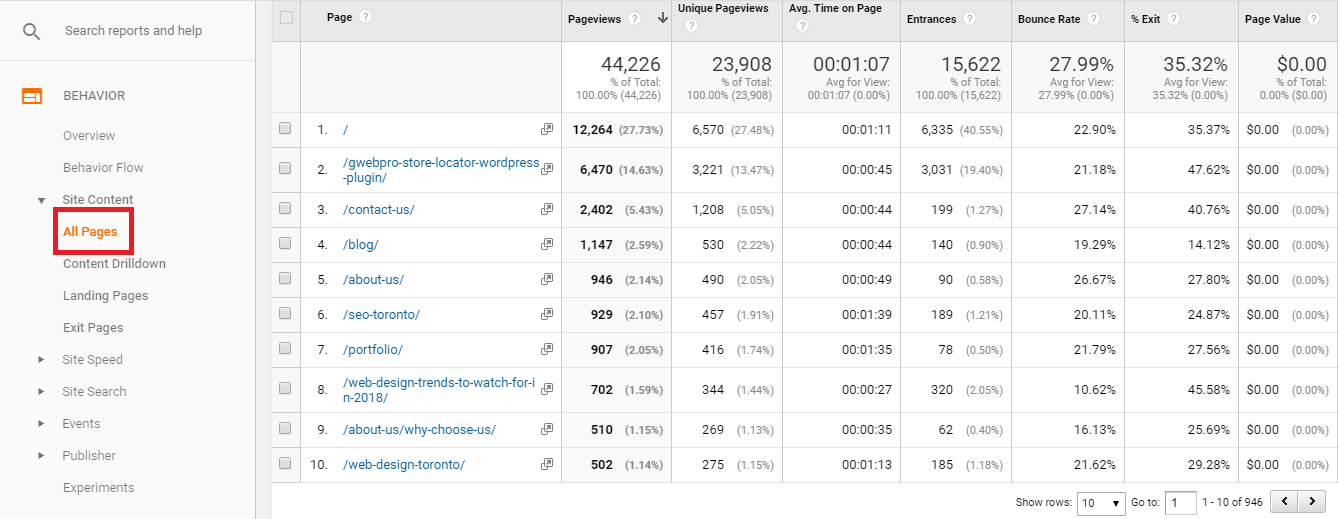The width and height of the screenshot is (1338, 519).
Task: Open Landing Pages report
Action: pyautogui.click(x=105, y=296)
